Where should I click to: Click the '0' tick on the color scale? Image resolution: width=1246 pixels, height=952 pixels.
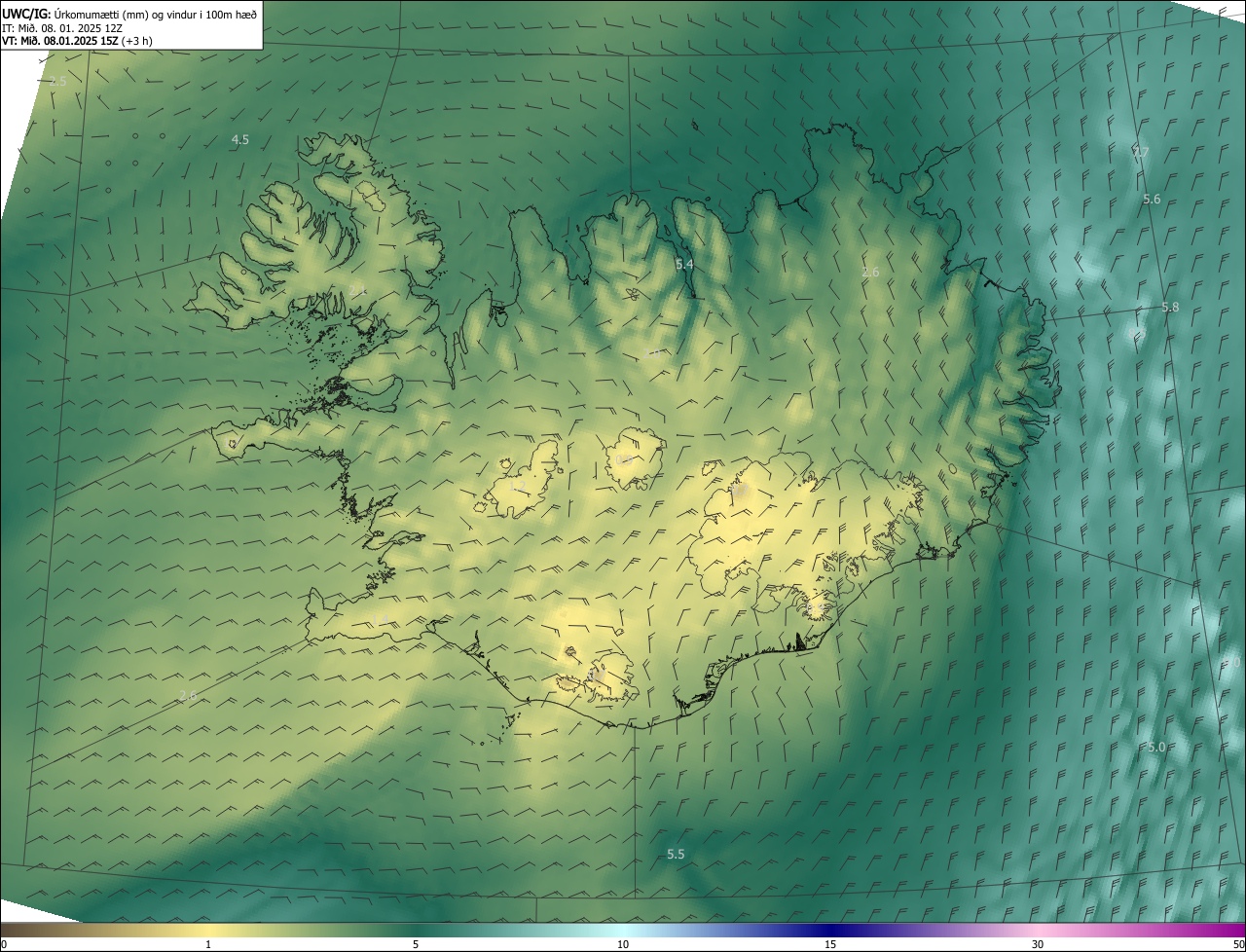[4, 944]
